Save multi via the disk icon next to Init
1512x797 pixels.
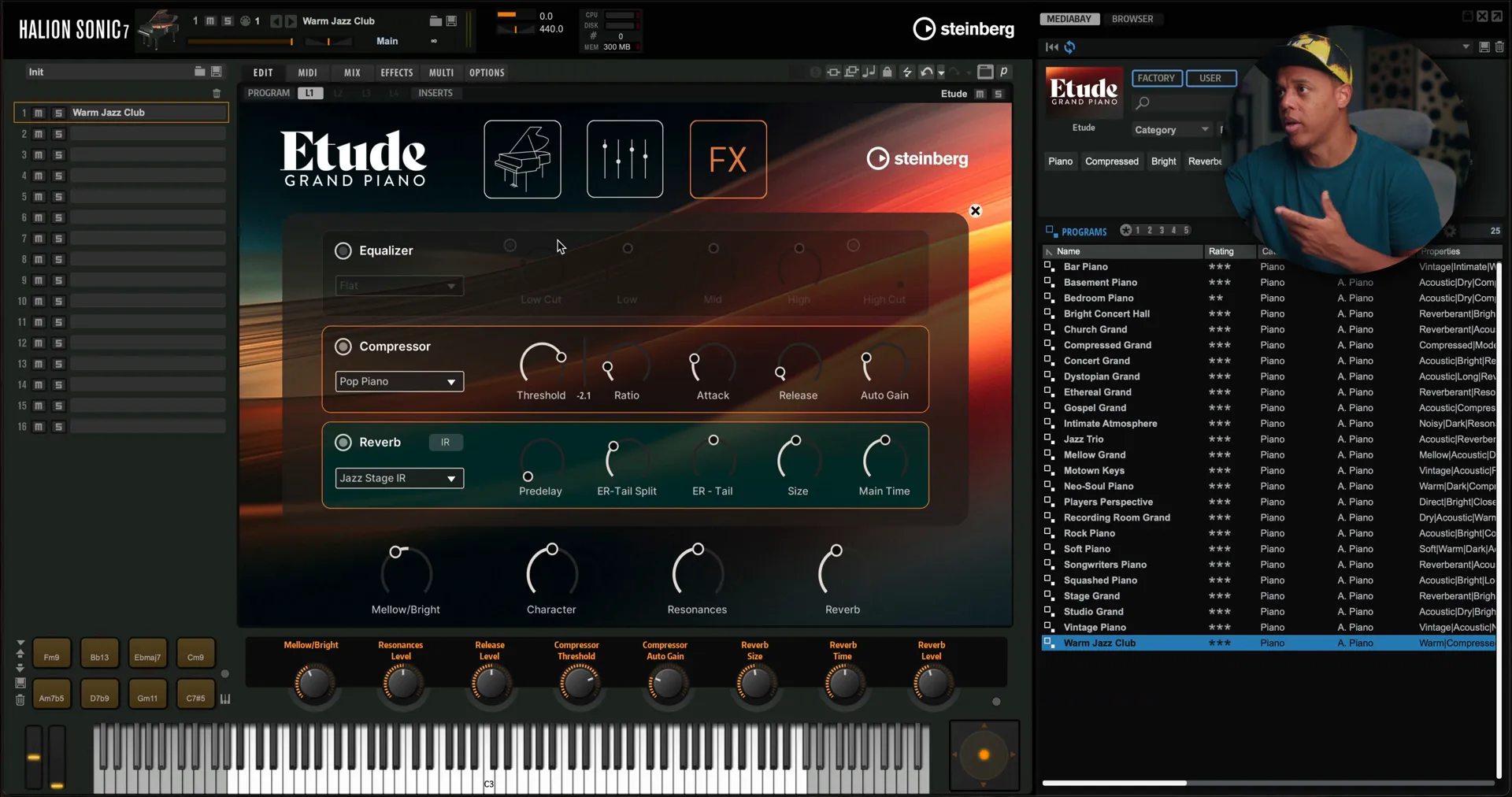[x=217, y=72]
